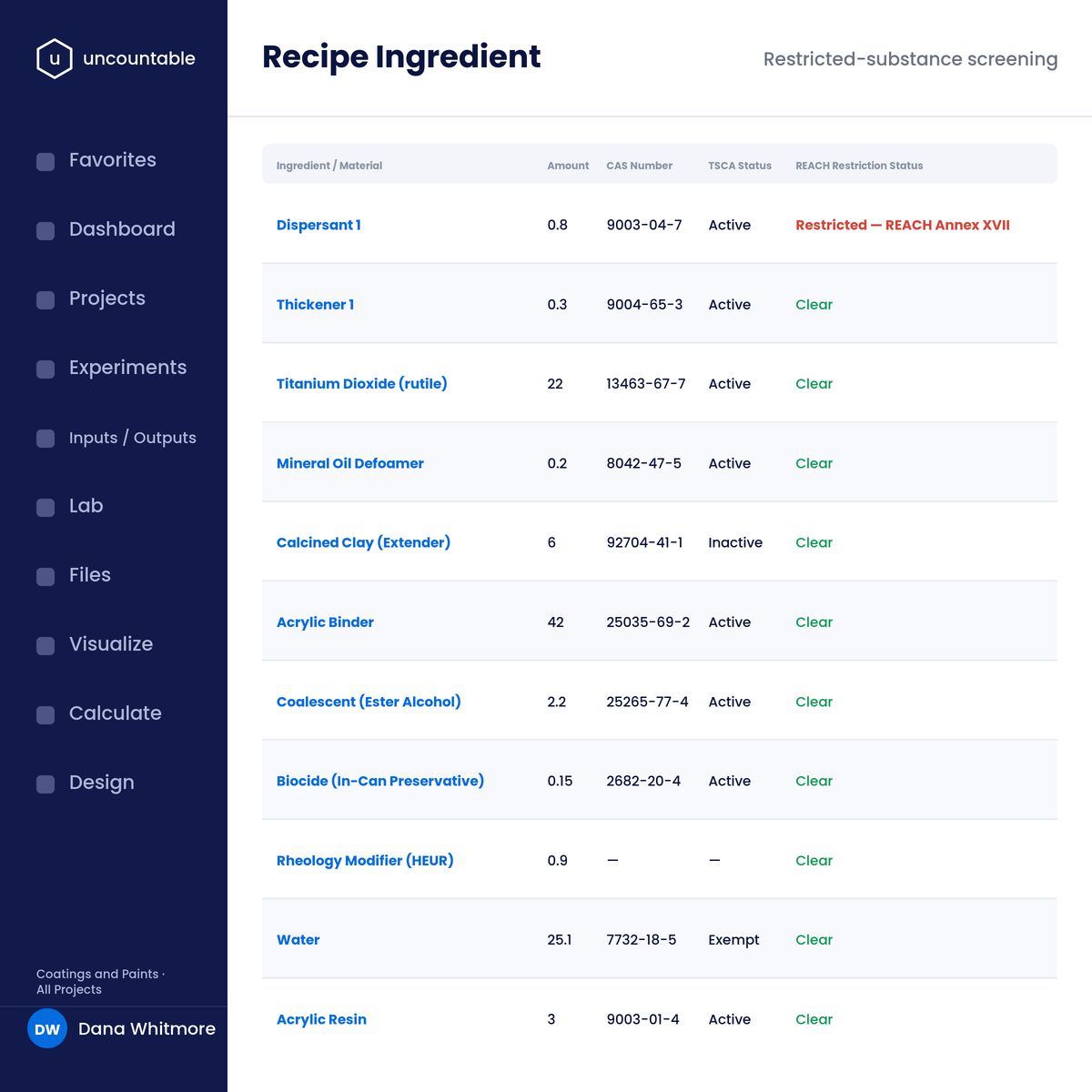Click the Favorites sidebar icon
1092x1092 pixels.
(x=45, y=162)
